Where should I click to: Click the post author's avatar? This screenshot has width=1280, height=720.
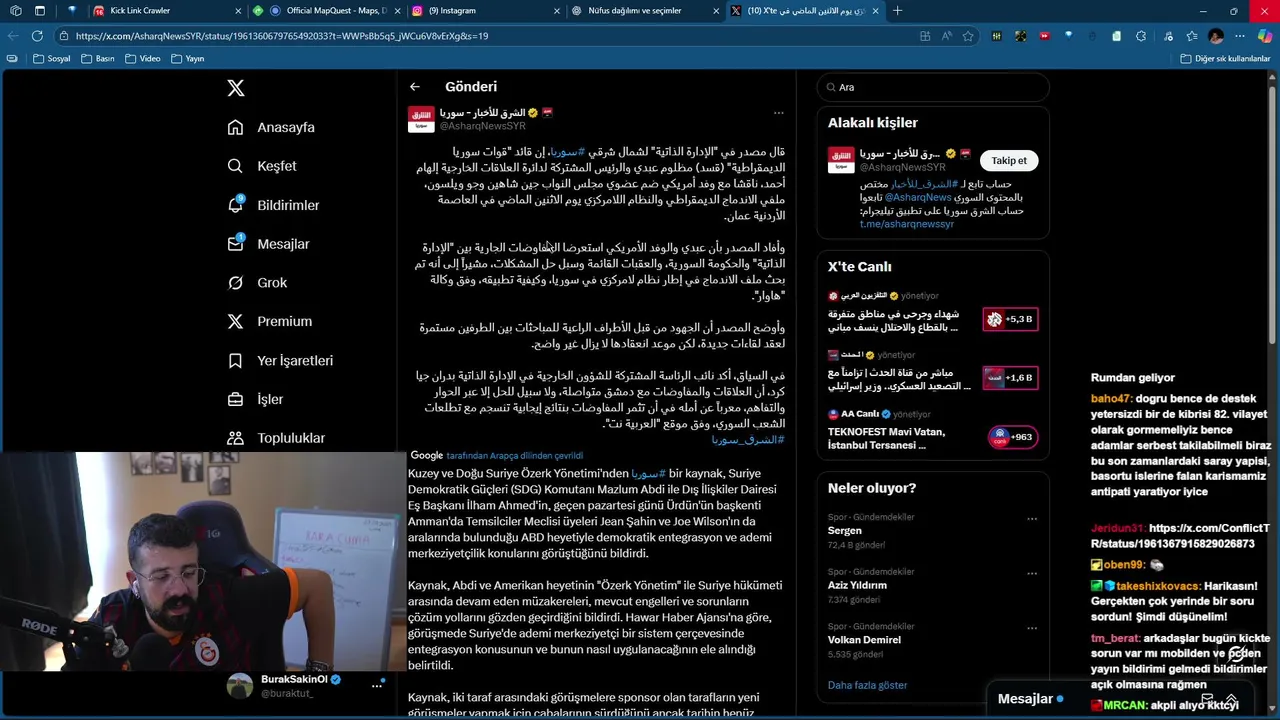pyautogui.click(x=421, y=119)
